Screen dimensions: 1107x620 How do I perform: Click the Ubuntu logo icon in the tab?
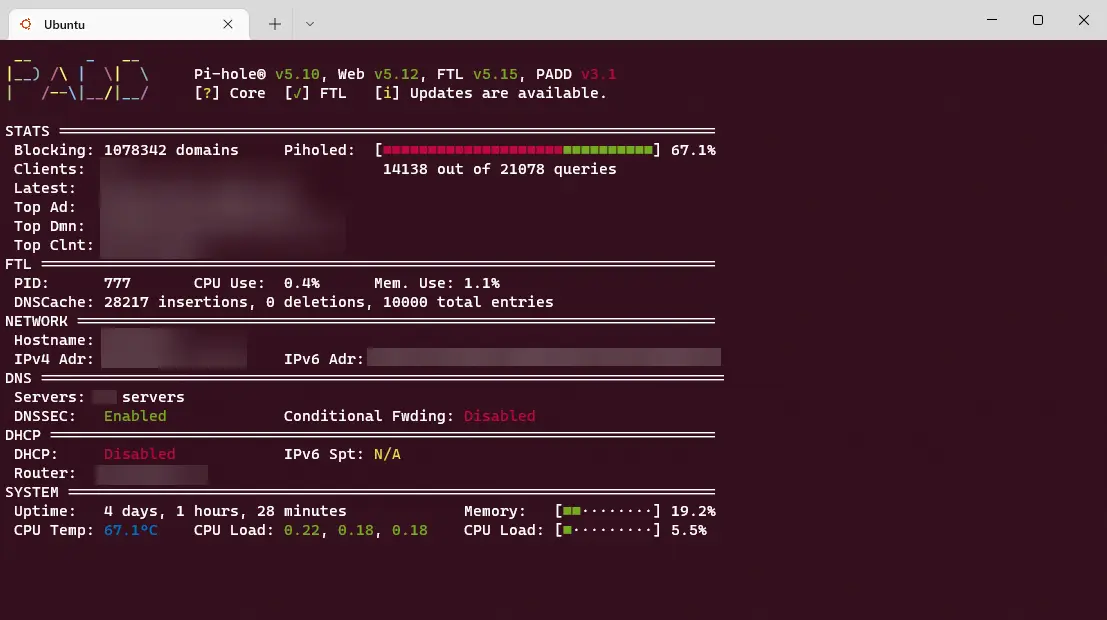pos(25,22)
